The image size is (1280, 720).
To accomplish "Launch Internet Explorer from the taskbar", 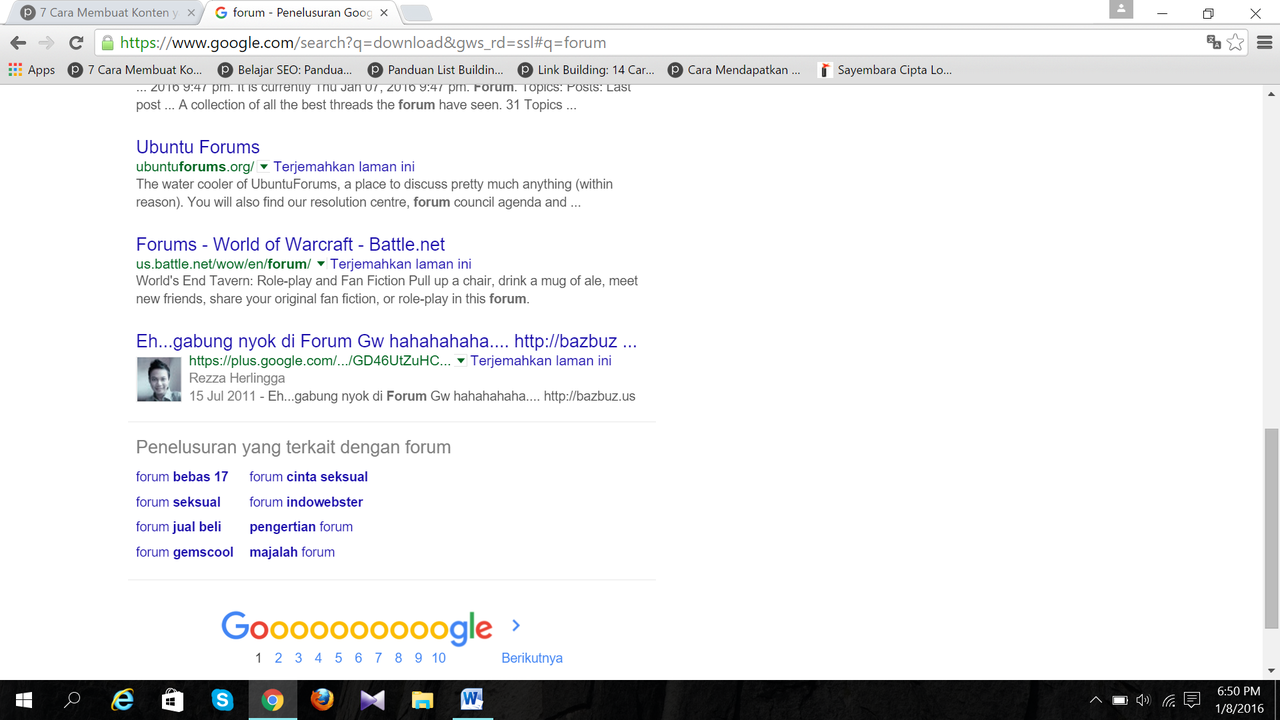I will pos(122,700).
